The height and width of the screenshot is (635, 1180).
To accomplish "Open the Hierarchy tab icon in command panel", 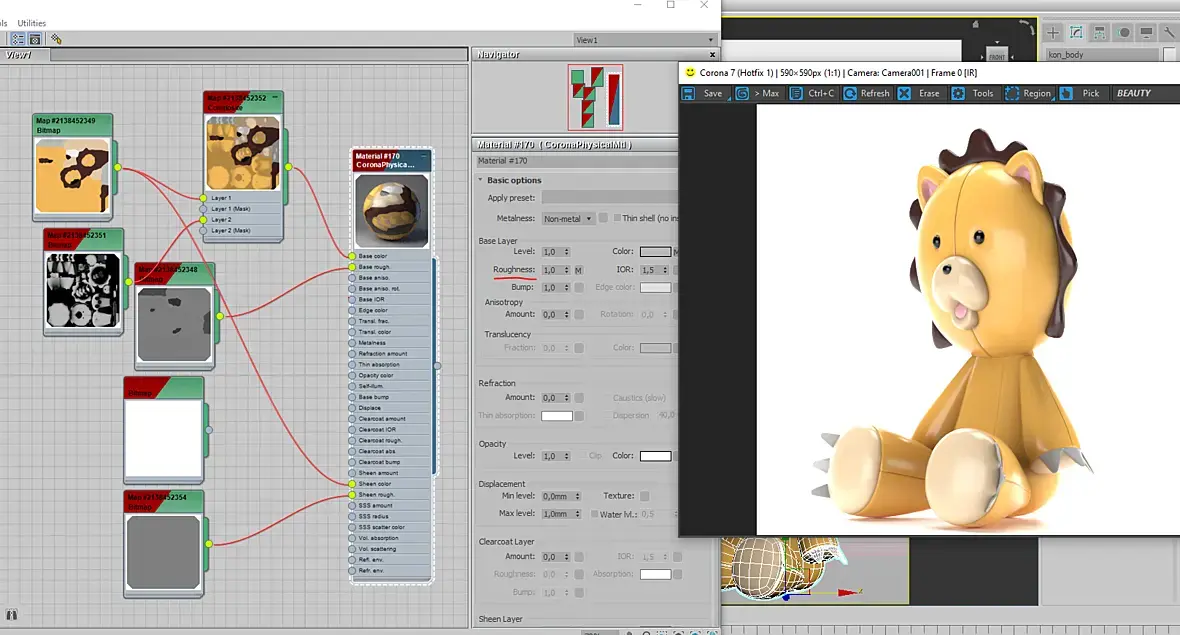I will (1099, 32).
